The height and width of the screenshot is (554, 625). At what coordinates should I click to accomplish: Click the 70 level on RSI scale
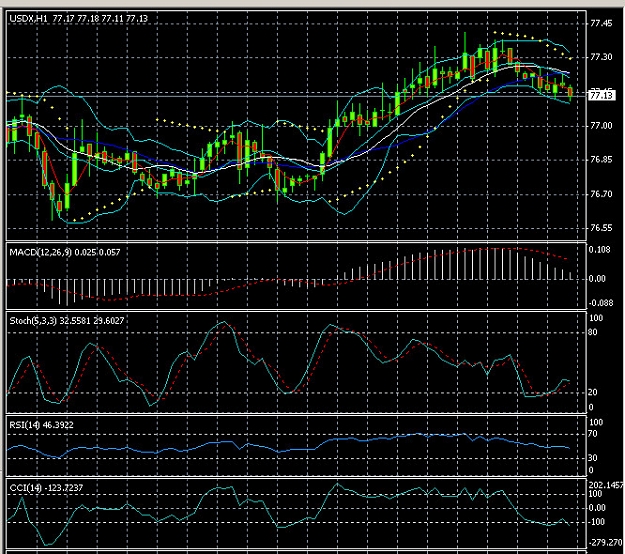point(593,434)
